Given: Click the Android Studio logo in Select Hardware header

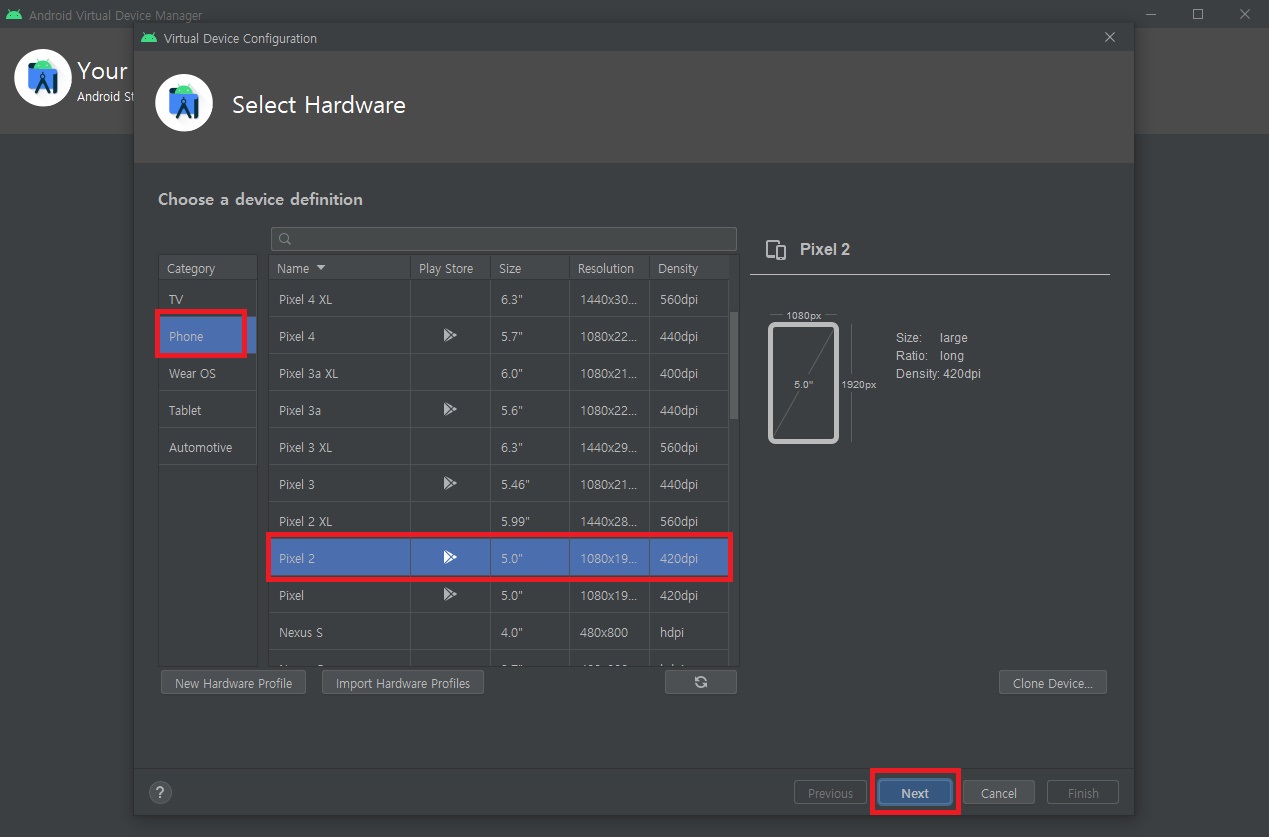Looking at the screenshot, I should point(184,103).
